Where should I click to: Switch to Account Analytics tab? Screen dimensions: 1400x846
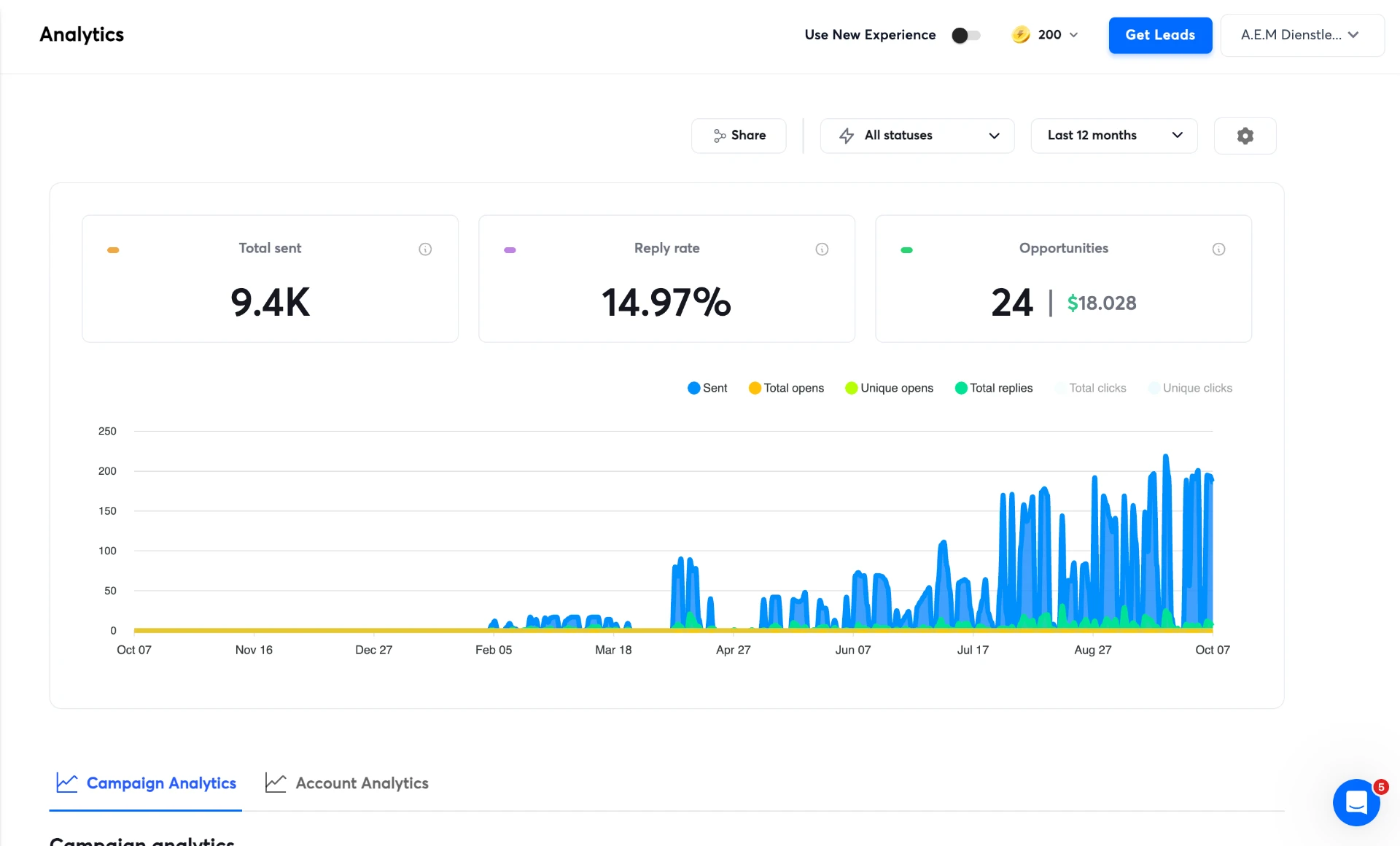point(347,783)
